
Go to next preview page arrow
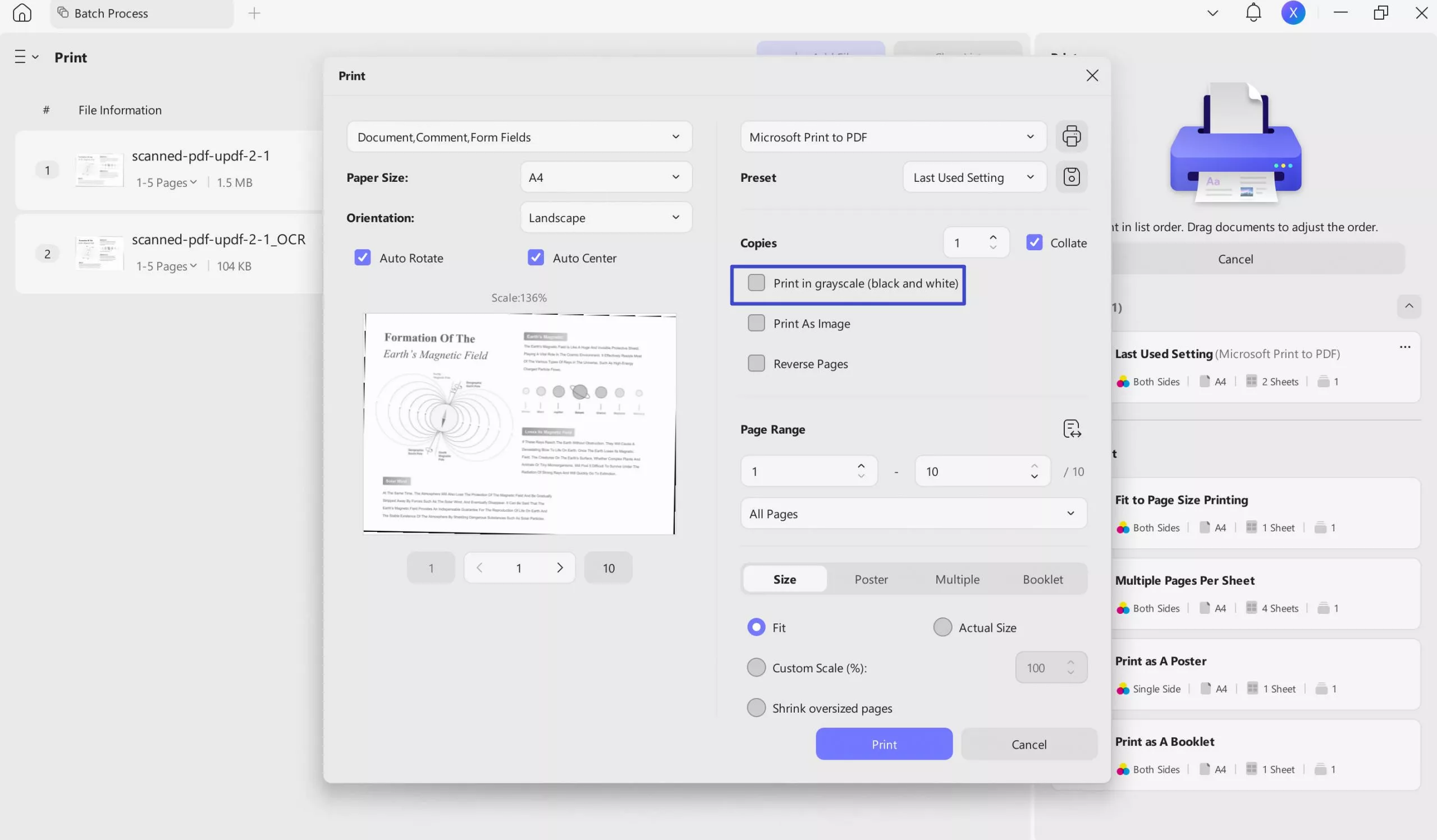(560, 568)
